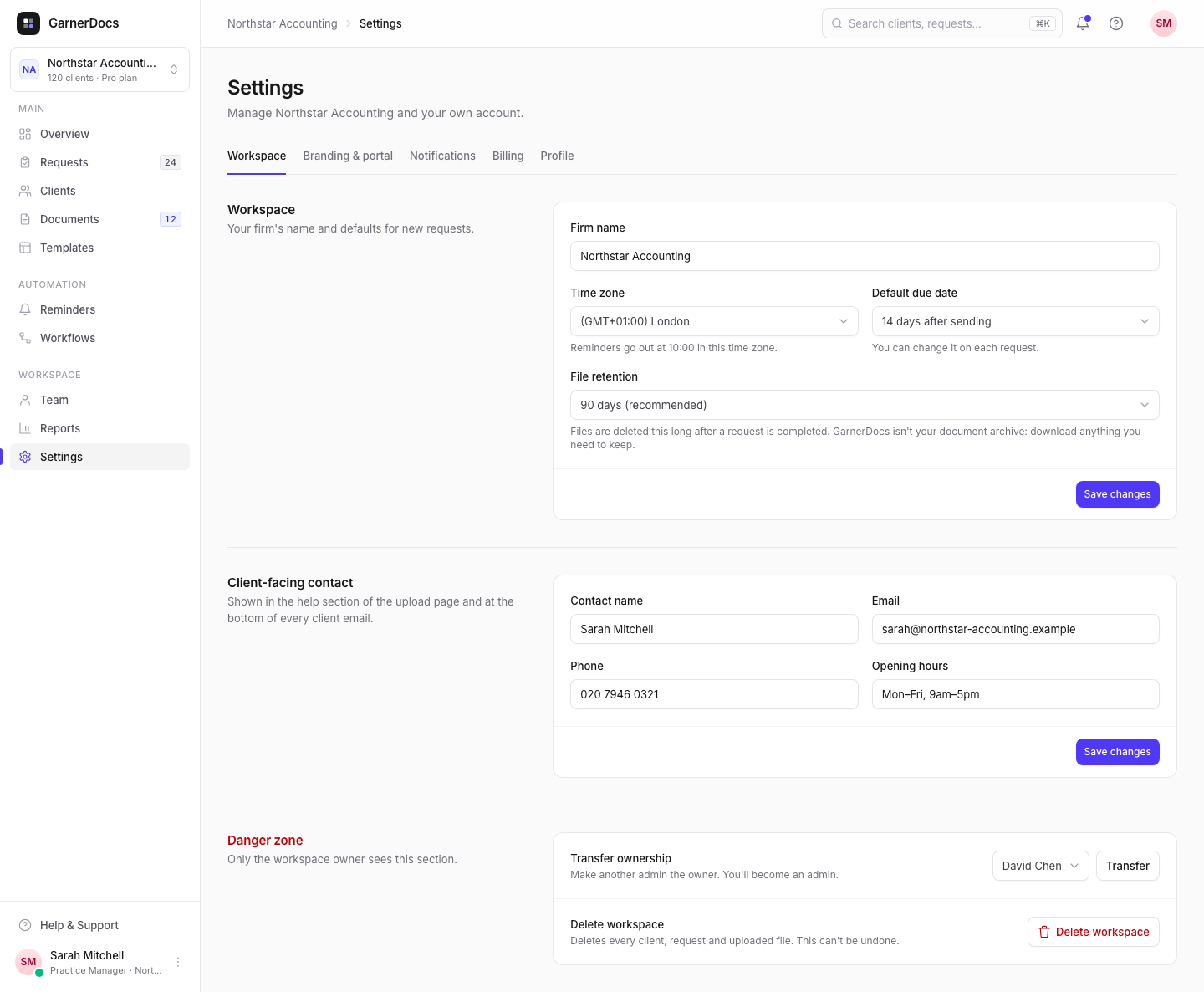Switch to the Branding & portal tab

tap(348, 156)
